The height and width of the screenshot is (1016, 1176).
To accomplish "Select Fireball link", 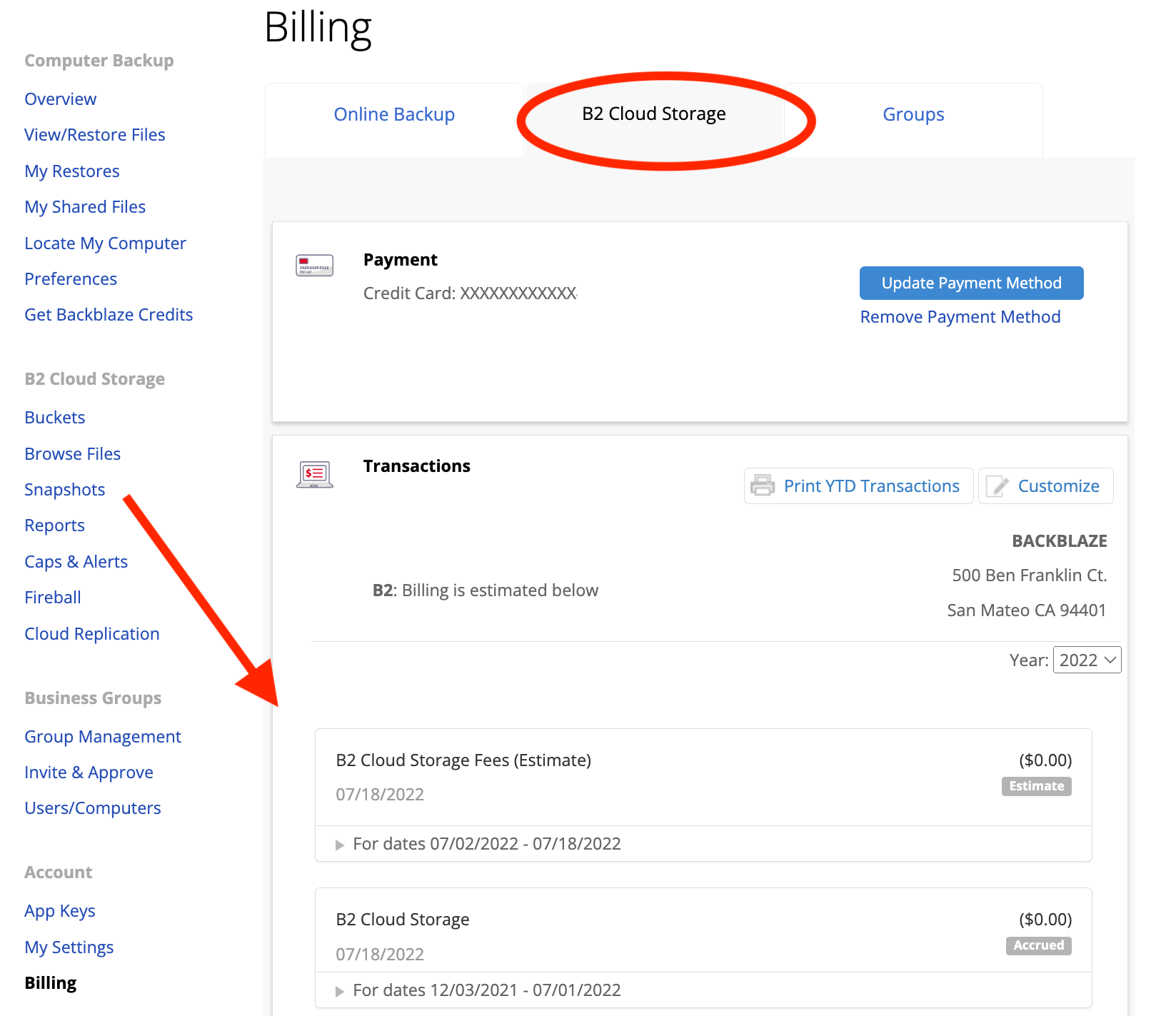I will [53, 598].
